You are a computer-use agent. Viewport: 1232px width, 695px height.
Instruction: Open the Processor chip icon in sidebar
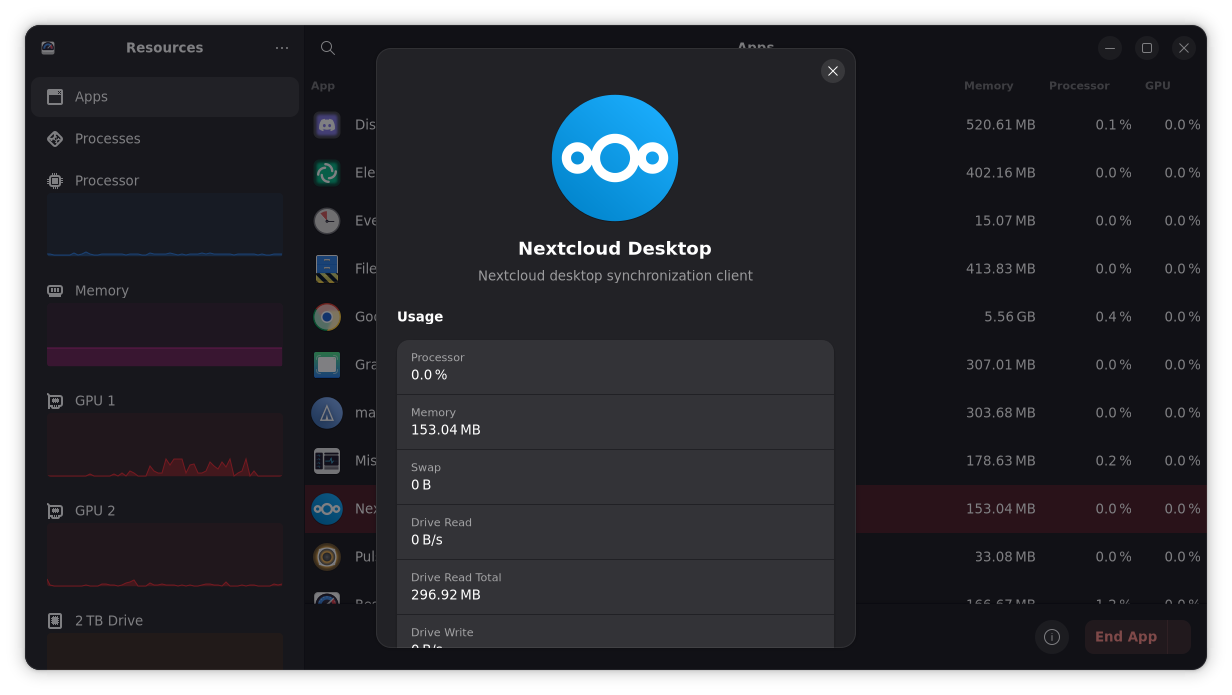[x=55, y=181]
